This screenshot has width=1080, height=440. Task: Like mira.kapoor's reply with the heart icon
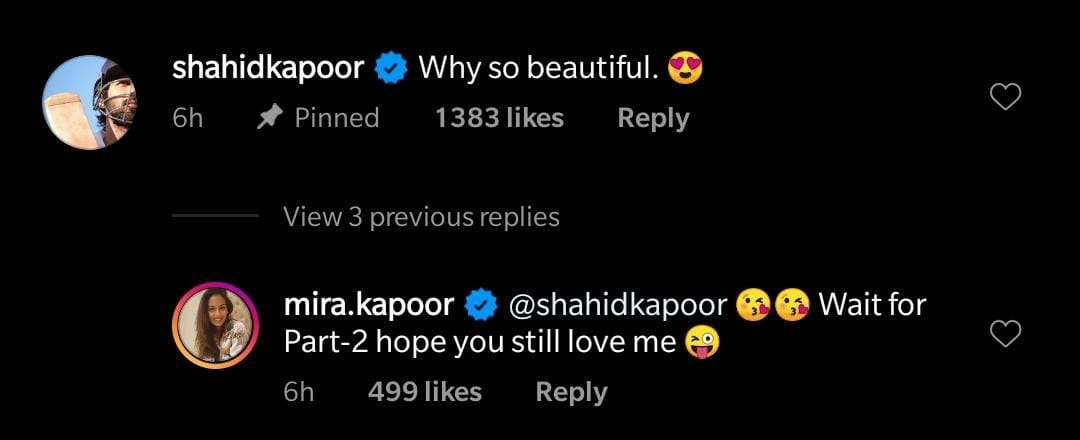[x=1005, y=334]
